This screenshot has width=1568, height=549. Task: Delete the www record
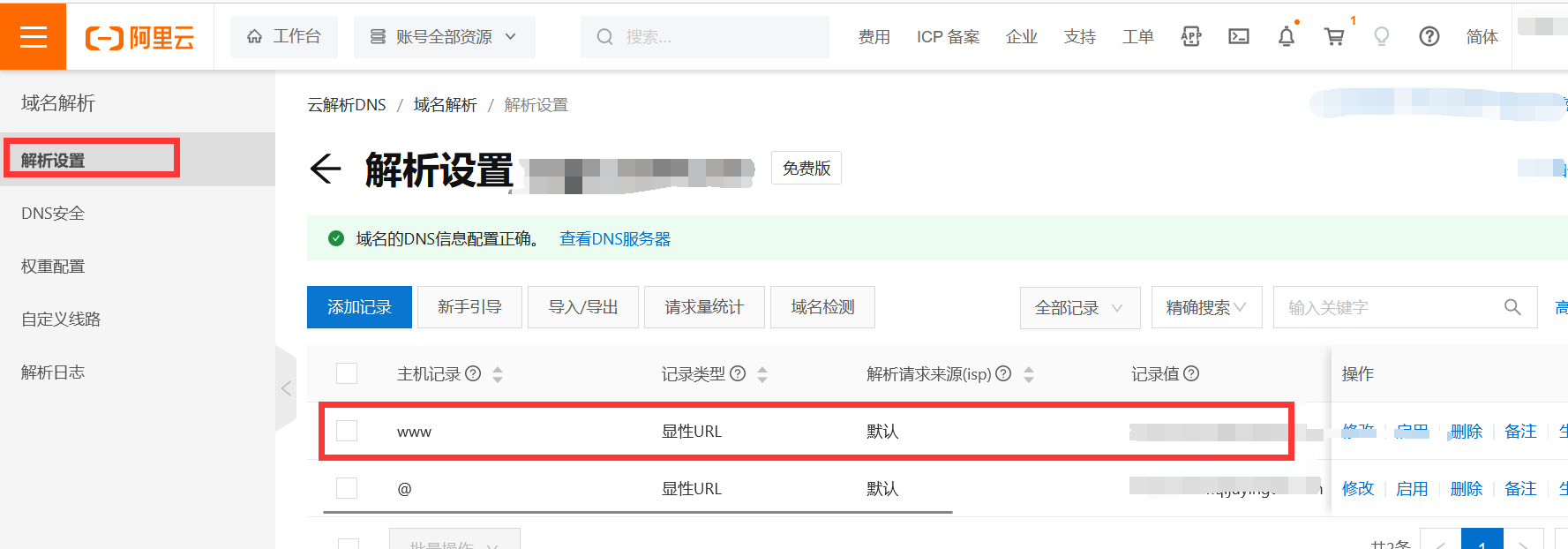pyautogui.click(x=1467, y=431)
